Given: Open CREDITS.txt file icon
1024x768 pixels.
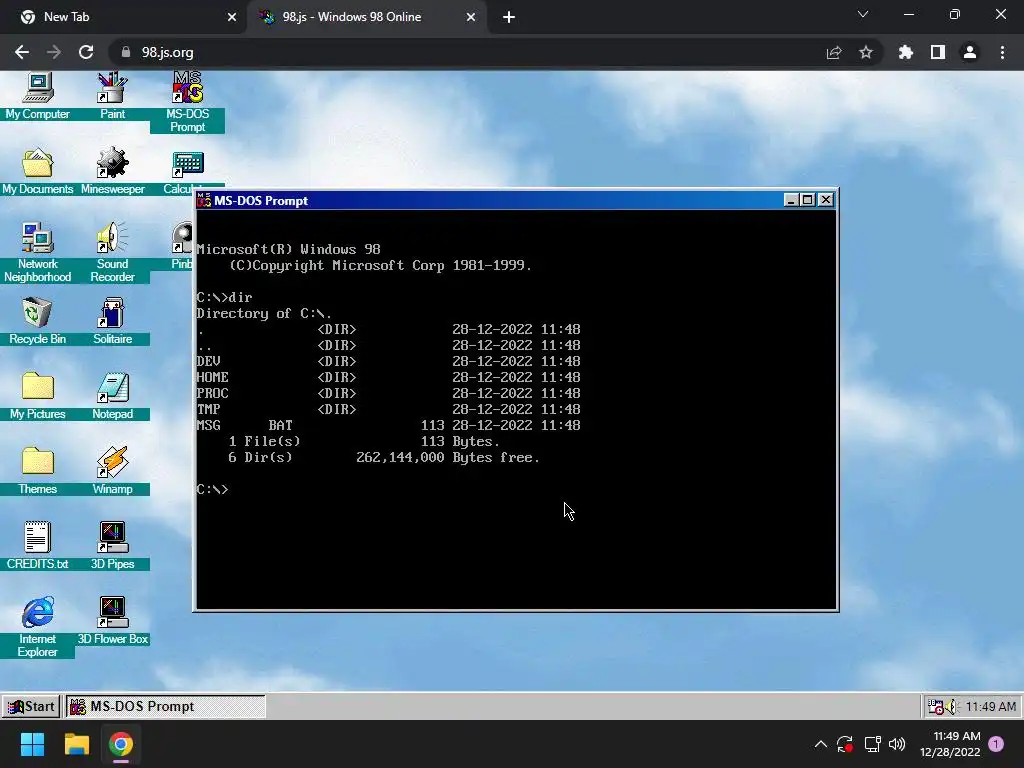Looking at the screenshot, I should (x=37, y=546).
